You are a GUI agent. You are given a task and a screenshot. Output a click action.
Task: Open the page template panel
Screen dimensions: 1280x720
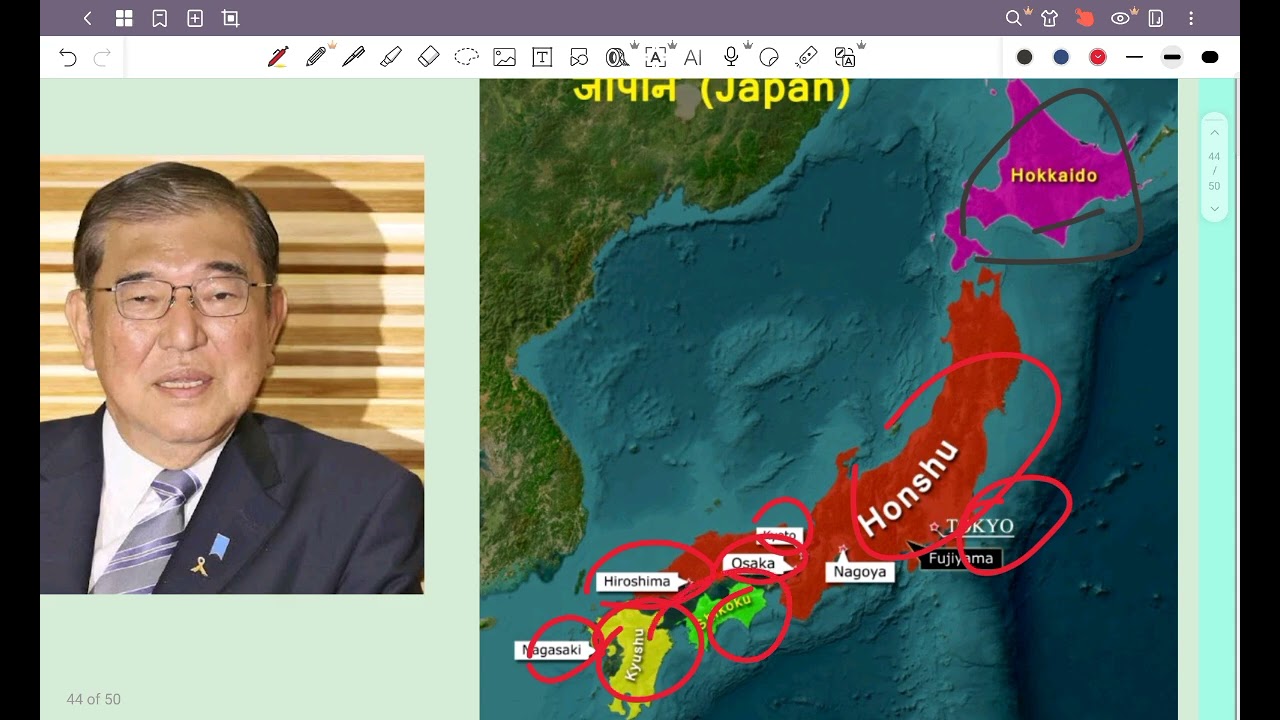coord(1156,18)
